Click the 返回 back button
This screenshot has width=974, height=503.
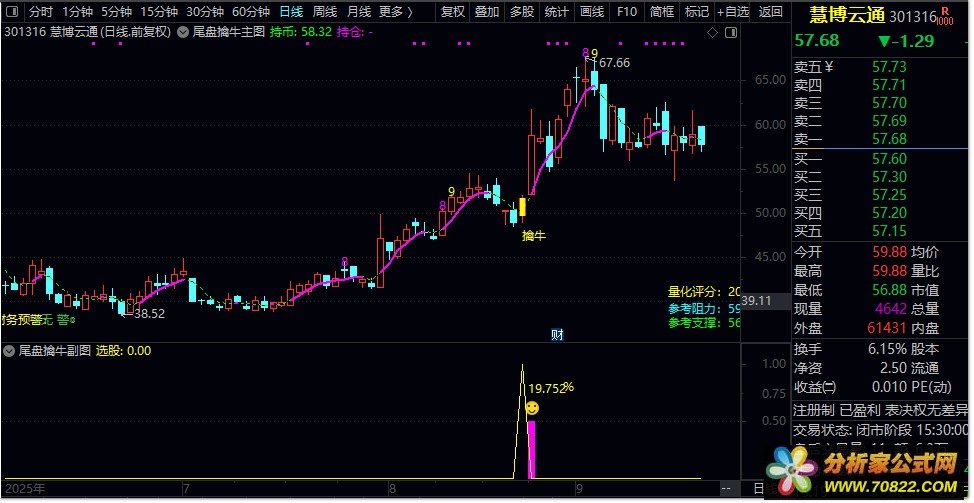(771, 12)
